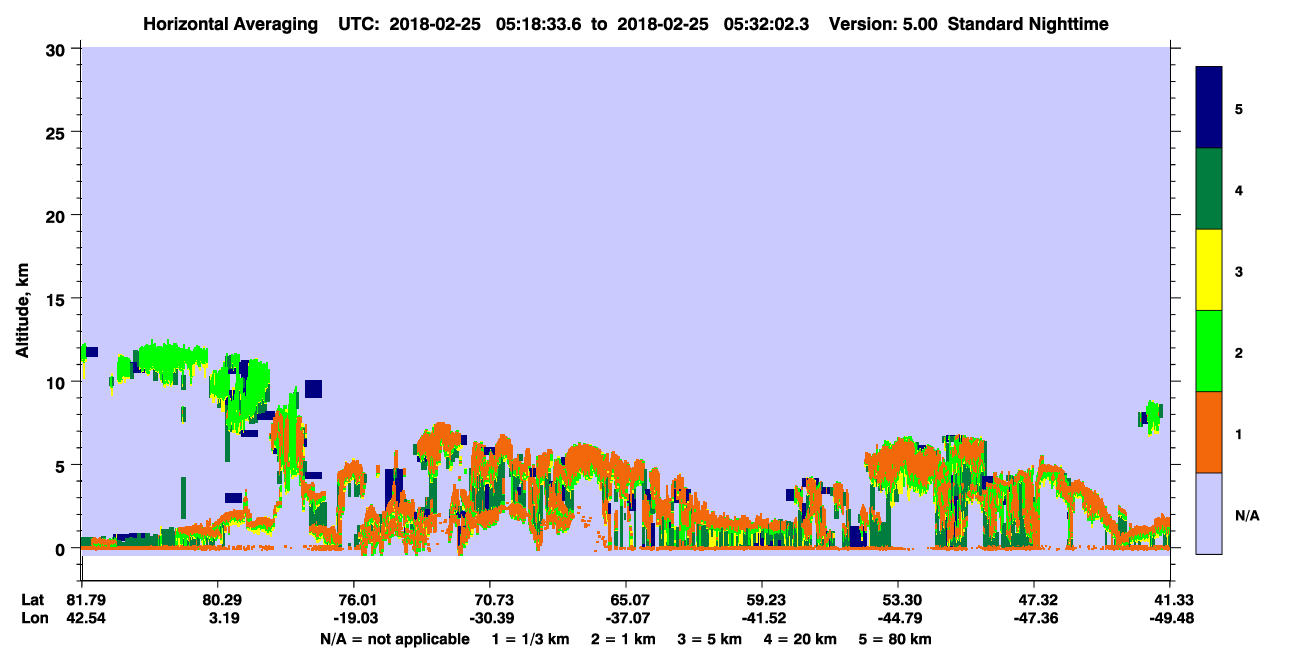
Task: Click the y-axis tick label 20
Action: point(58,215)
